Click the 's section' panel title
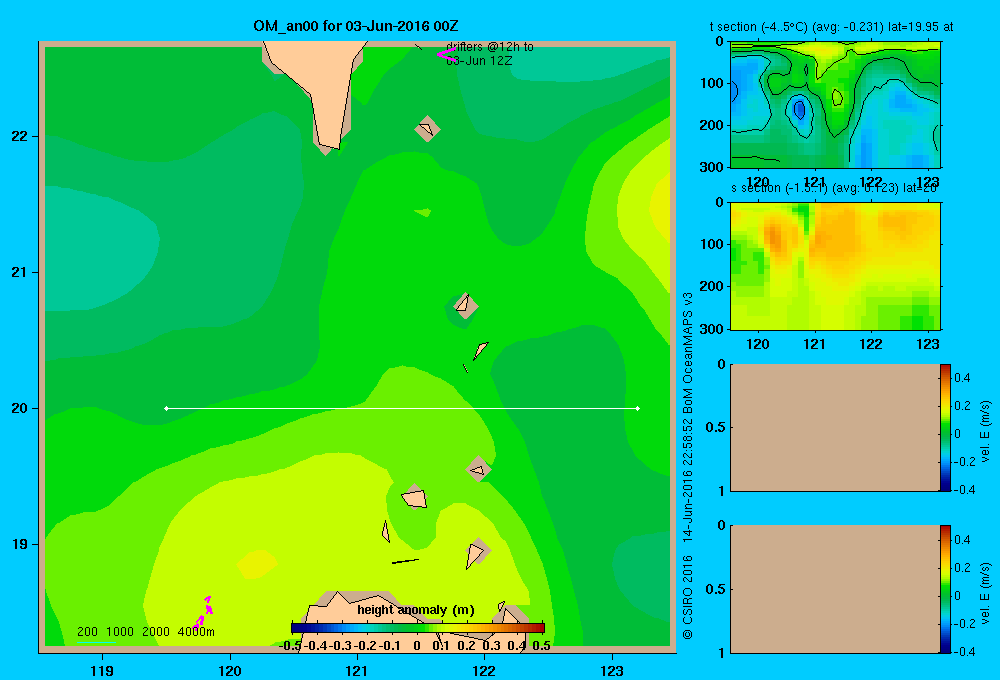Image resolution: width=1000 pixels, height=680 pixels. [x=834, y=188]
